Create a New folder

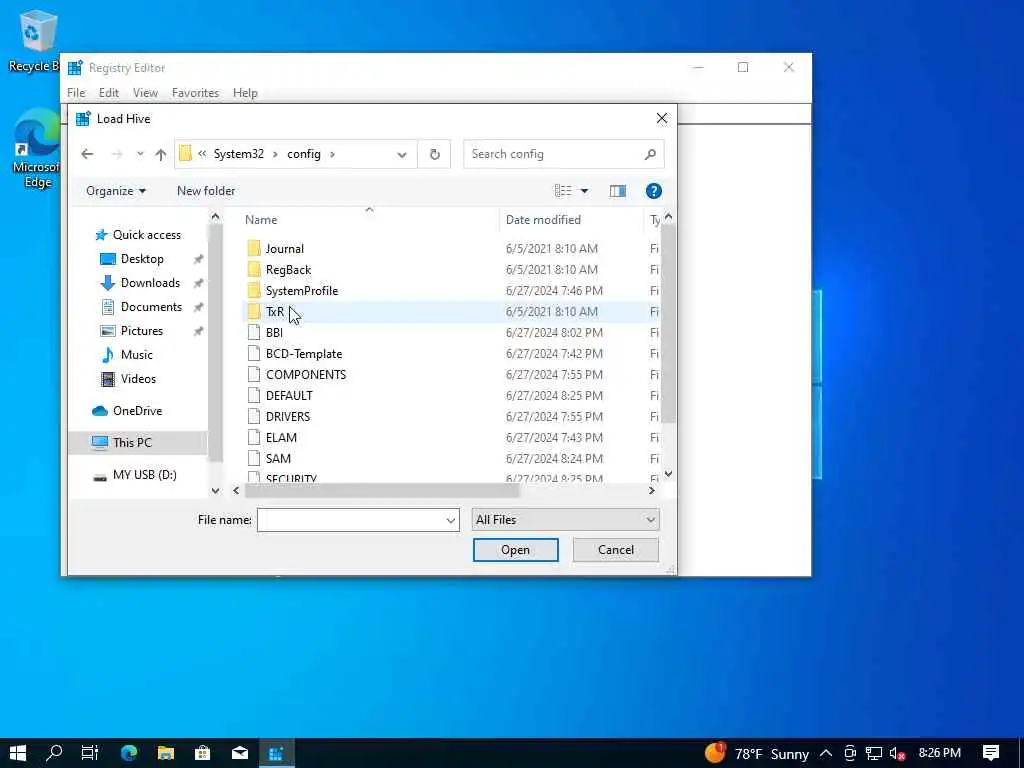206,191
